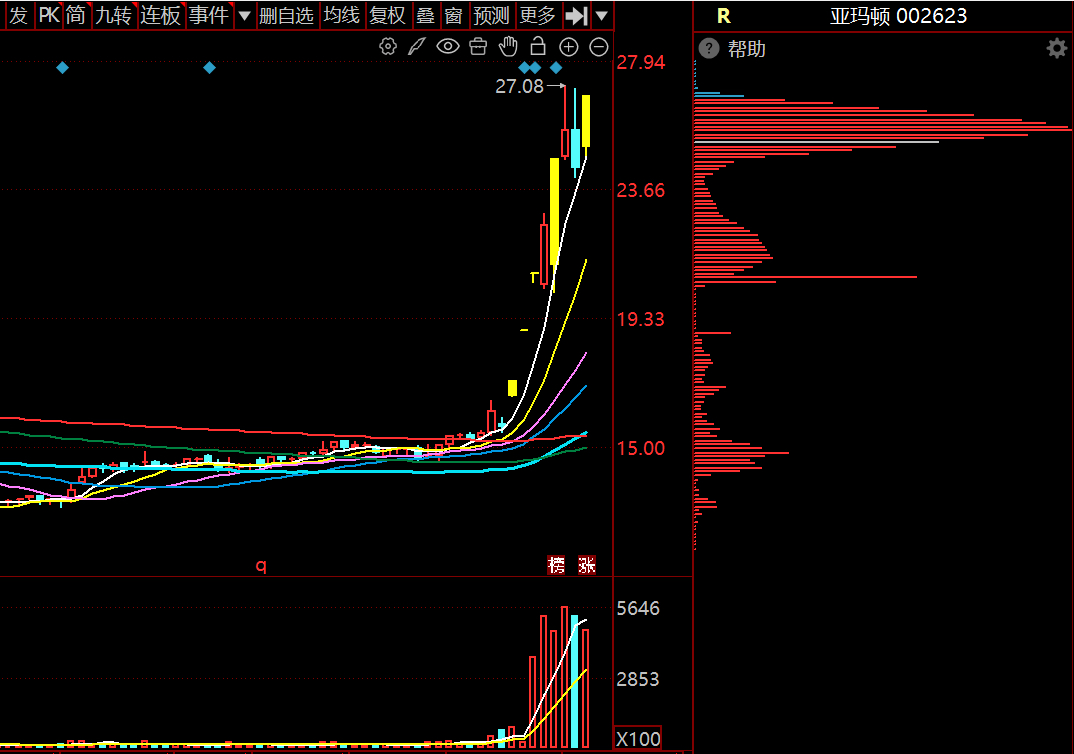Click the leftmost blue diamond event marker
Screen dimensions: 1074x754
pos(62,67)
